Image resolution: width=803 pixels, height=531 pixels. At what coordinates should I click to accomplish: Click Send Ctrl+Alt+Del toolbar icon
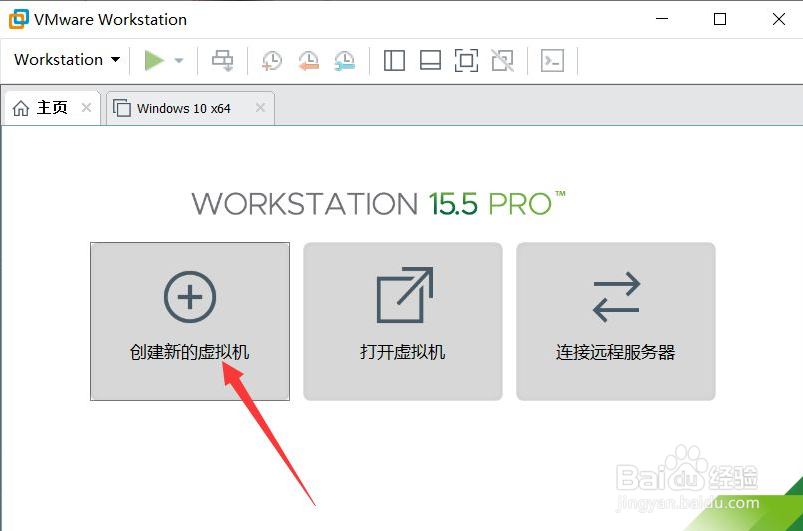pyautogui.click(x=223, y=60)
